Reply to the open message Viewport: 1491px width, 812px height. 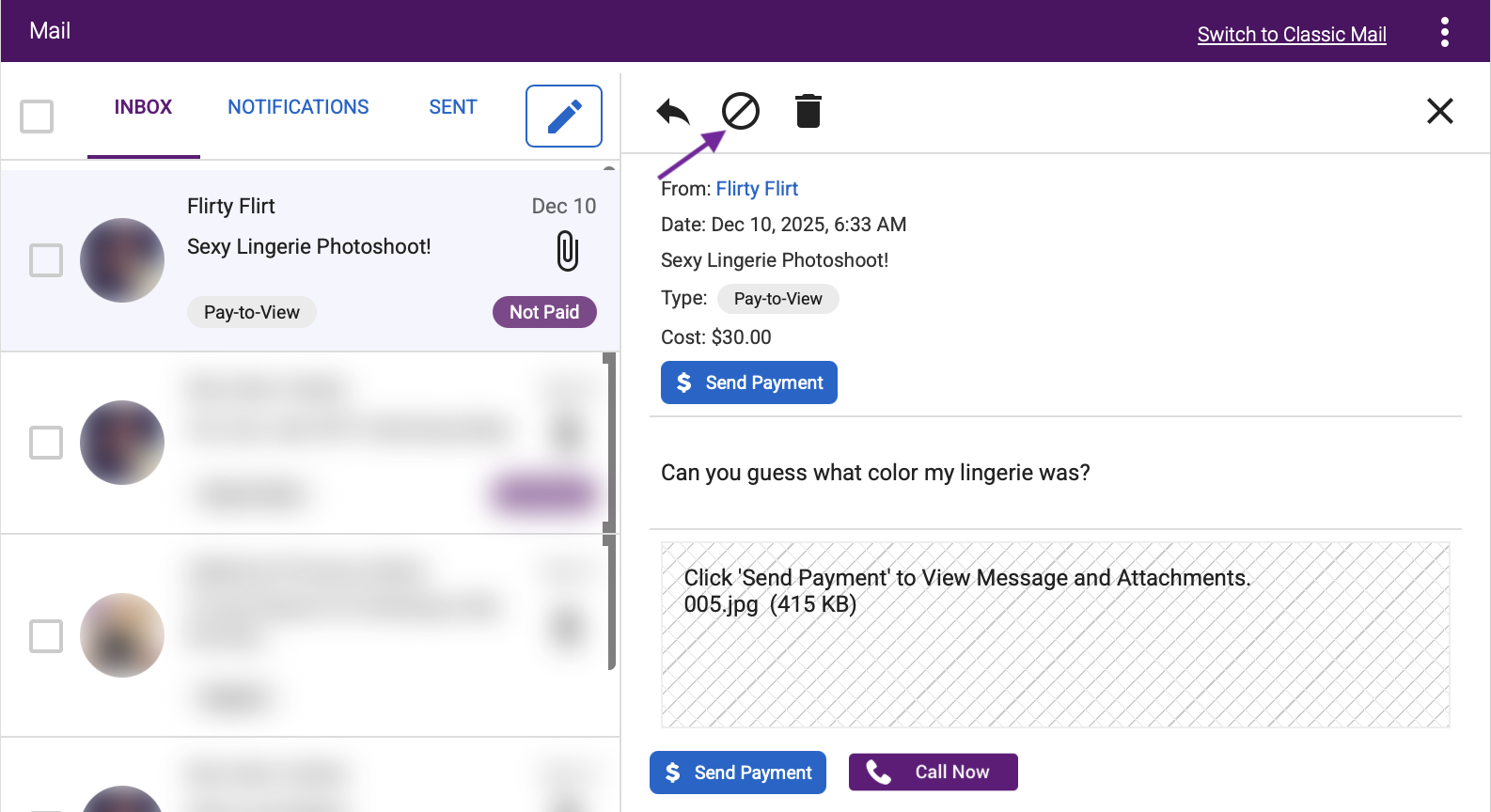(673, 112)
